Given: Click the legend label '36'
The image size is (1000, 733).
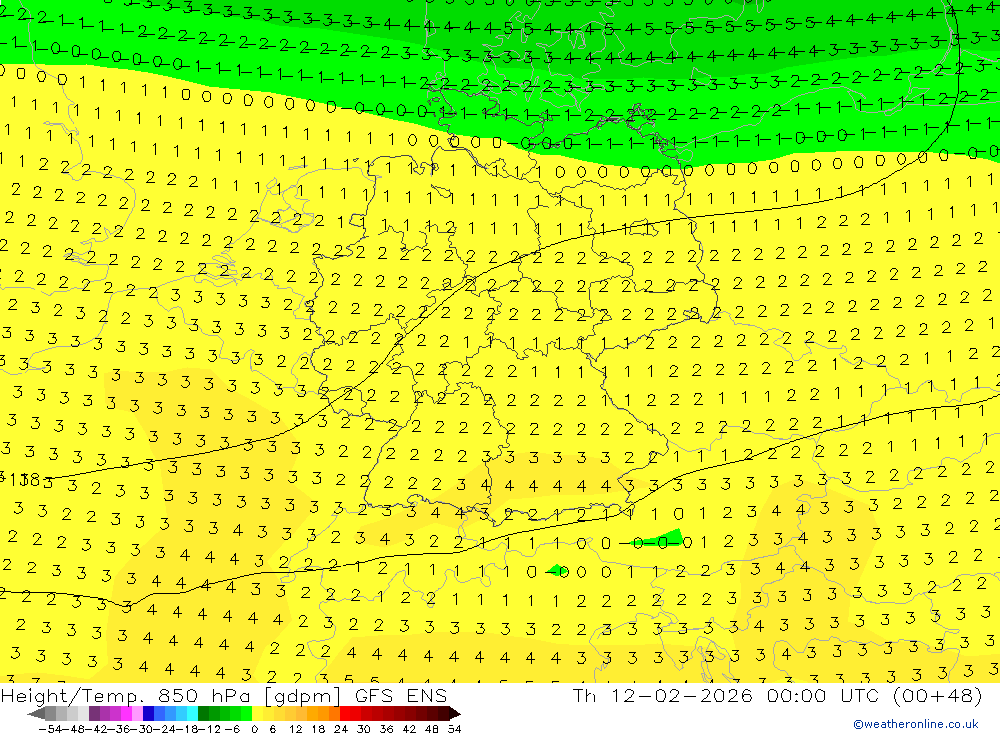Looking at the screenshot, I should [386, 729].
